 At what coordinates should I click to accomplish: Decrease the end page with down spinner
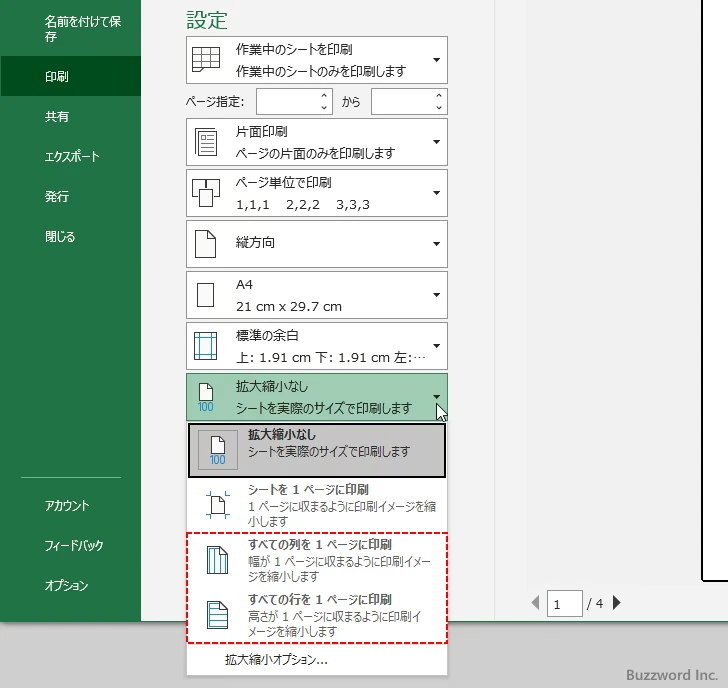[439, 107]
